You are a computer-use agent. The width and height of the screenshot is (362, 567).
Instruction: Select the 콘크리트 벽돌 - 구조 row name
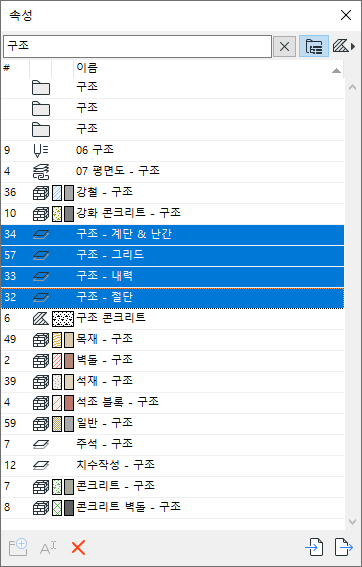point(128,507)
